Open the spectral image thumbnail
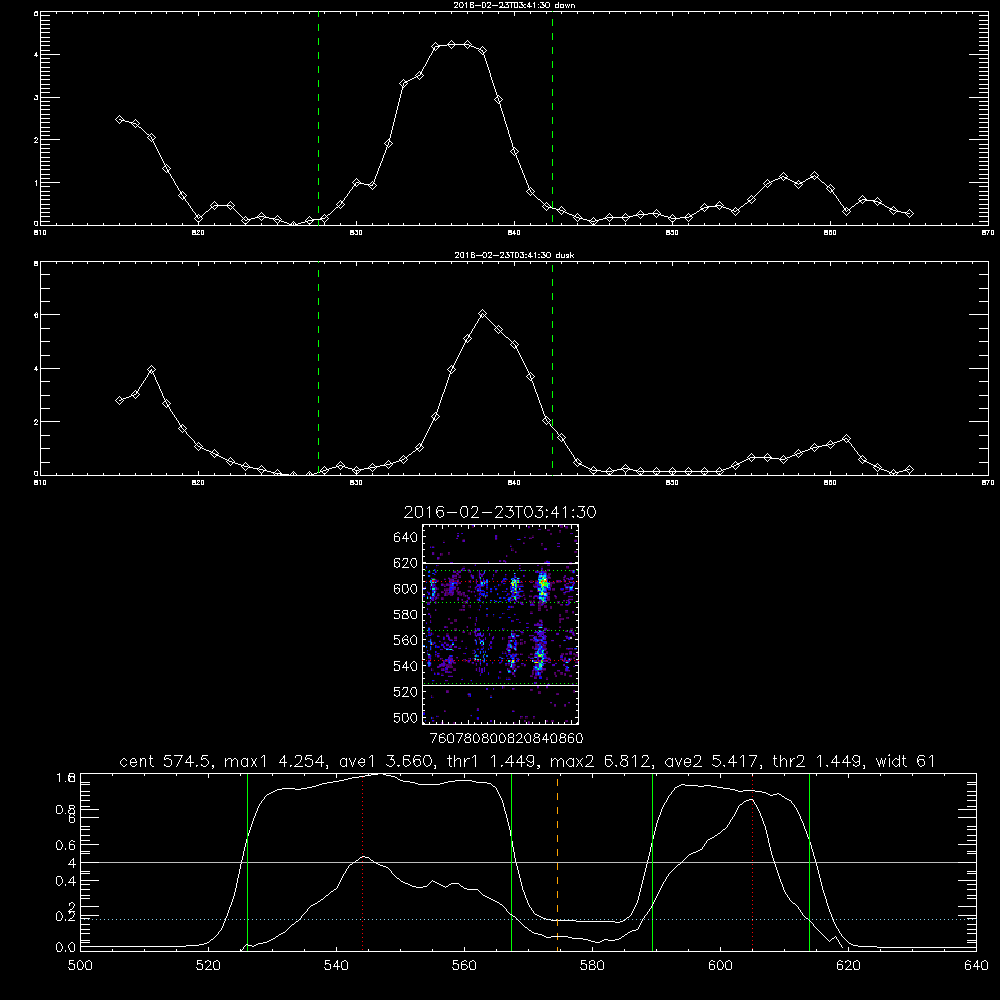The width and height of the screenshot is (1000, 1000). point(500,624)
